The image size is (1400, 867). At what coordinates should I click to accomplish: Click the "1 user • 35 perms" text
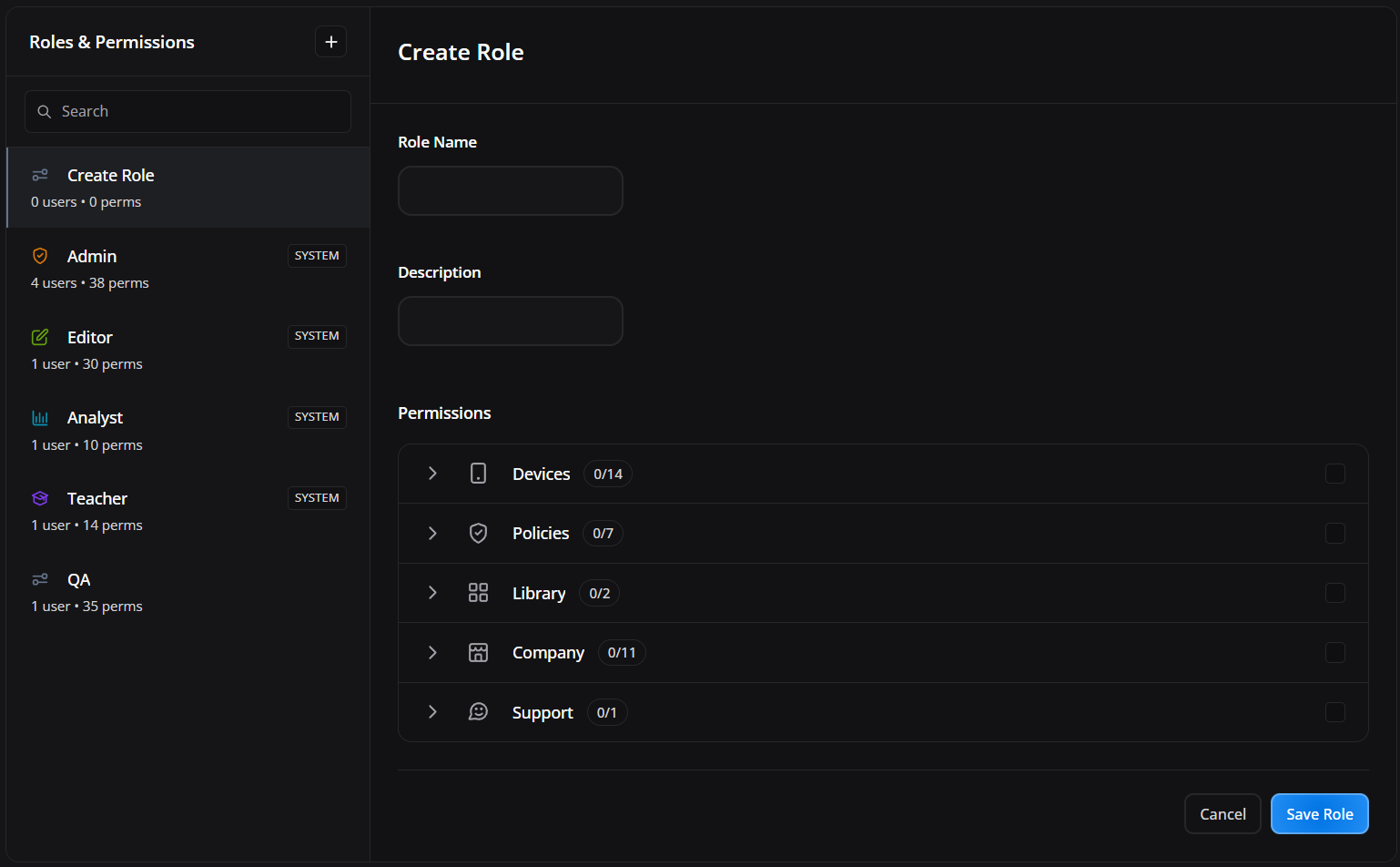click(86, 607)
